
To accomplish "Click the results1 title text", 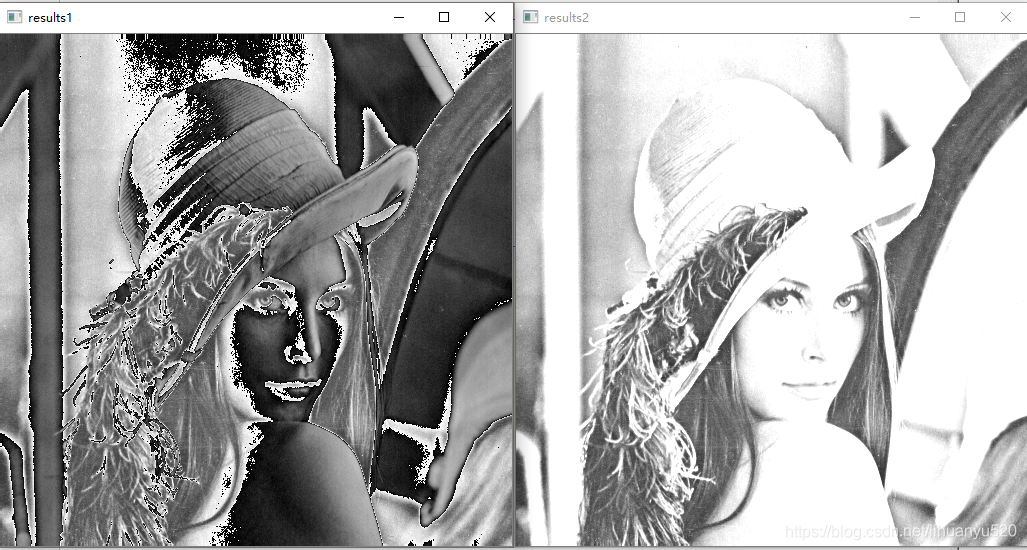I will pos(50,18).
